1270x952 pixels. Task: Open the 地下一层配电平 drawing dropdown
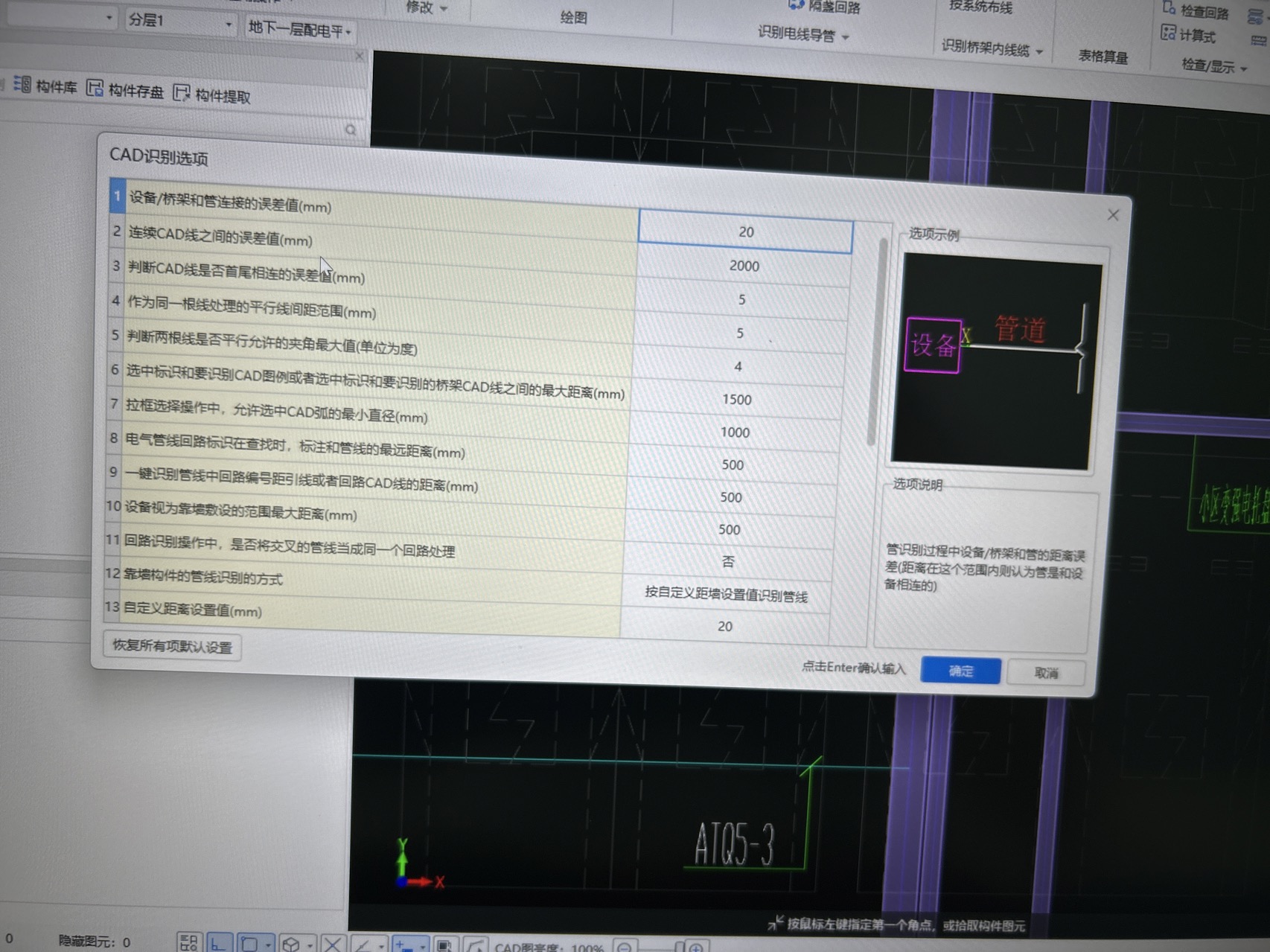pyautogui.click(x=300, y=30)
